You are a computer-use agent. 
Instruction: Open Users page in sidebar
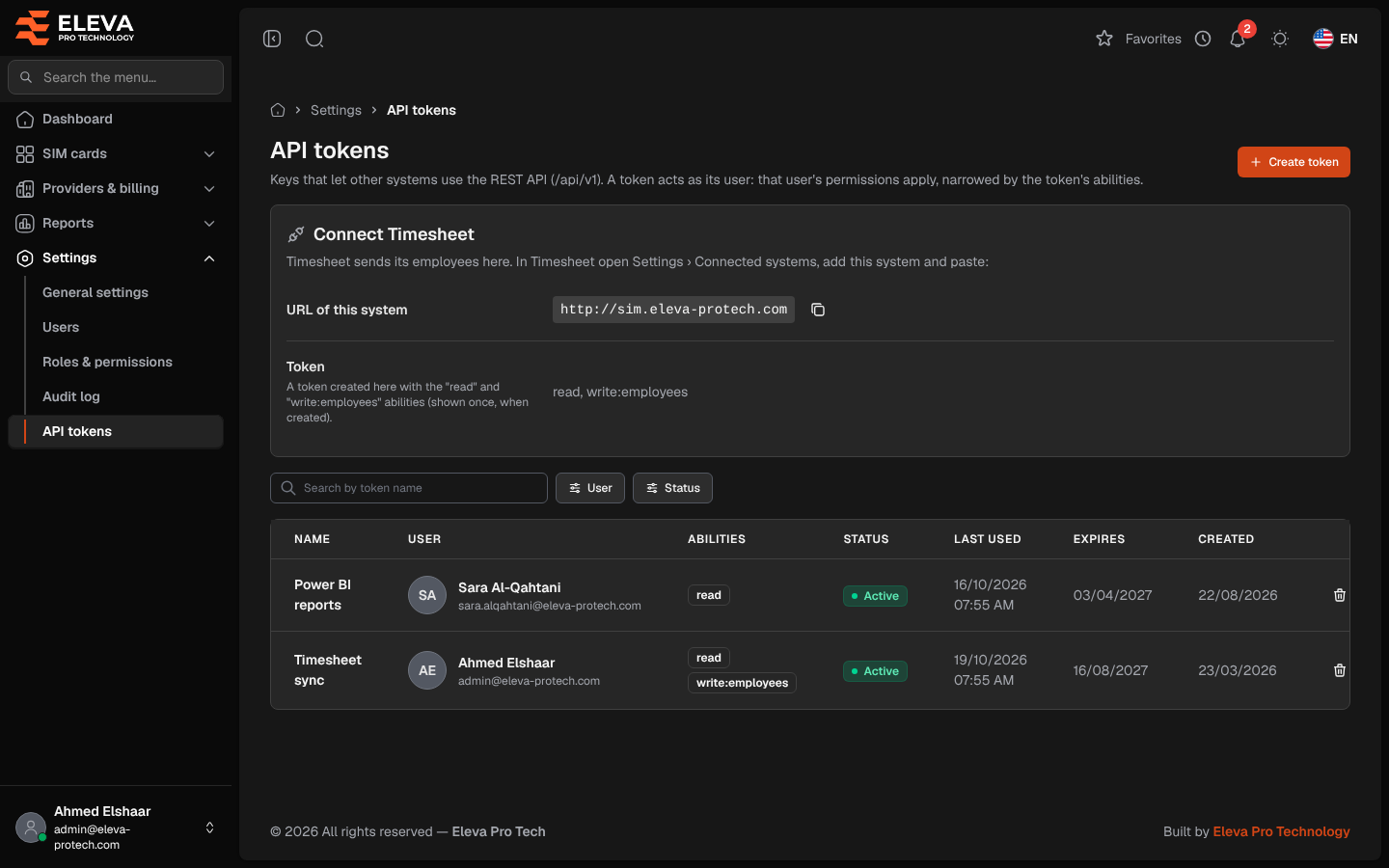[x=61, y=327]
